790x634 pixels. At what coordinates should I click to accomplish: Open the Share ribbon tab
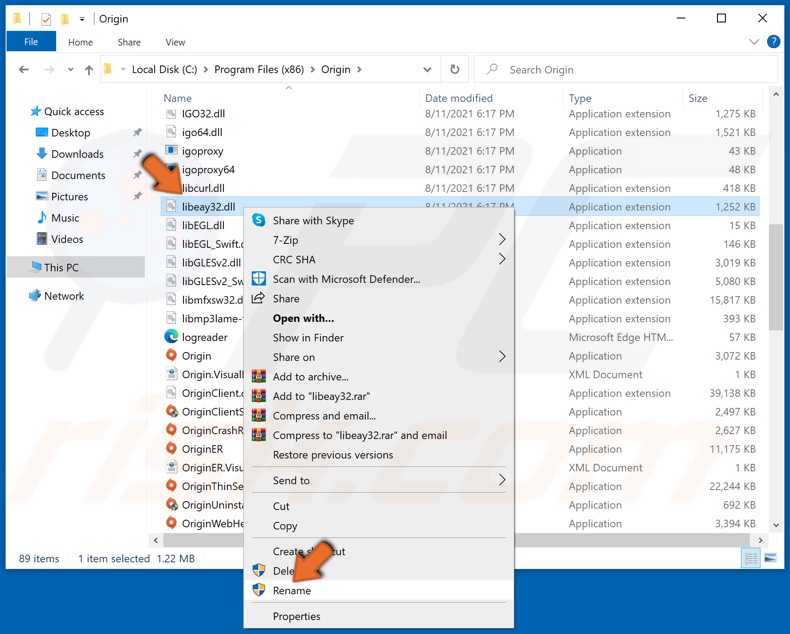(x=129, y=42)
